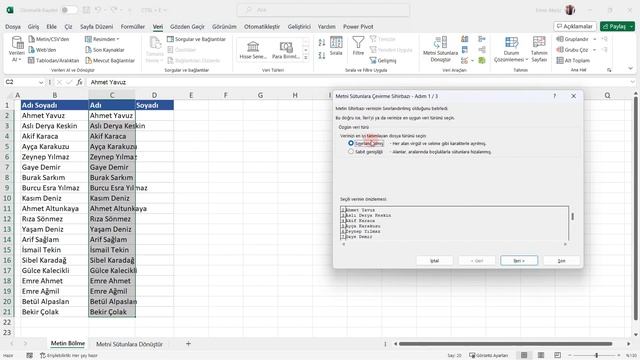Click the Web'den import icon
Screen dimensions: 640x360
coord(32,50)
